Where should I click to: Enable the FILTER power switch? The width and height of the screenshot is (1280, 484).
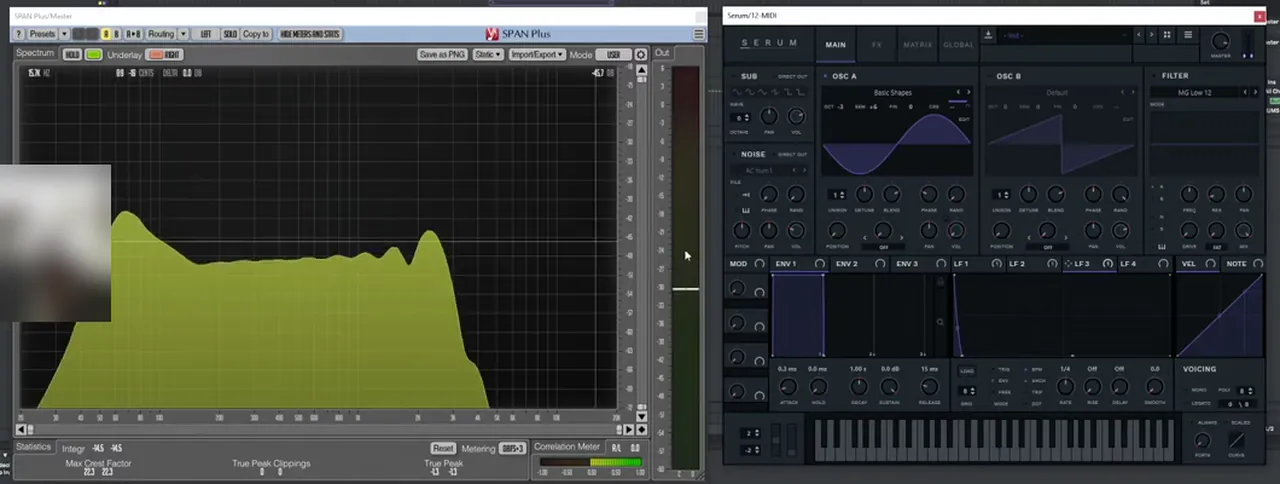(1154, 76)
